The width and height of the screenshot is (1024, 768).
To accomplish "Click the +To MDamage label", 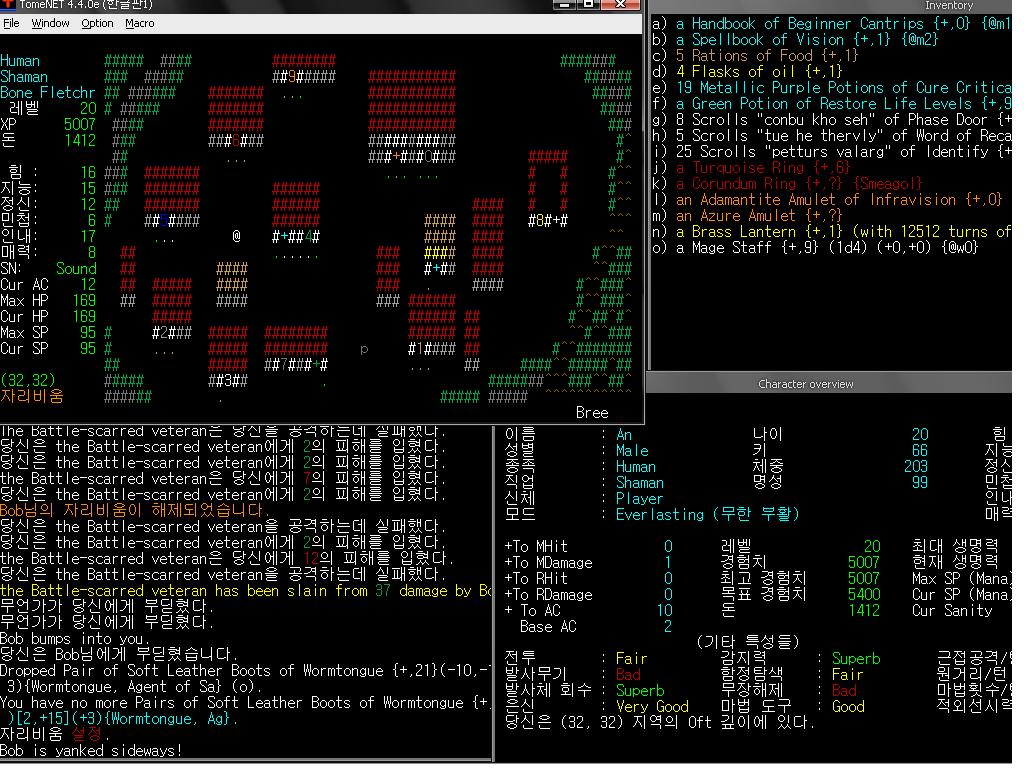I will (549, 563).
